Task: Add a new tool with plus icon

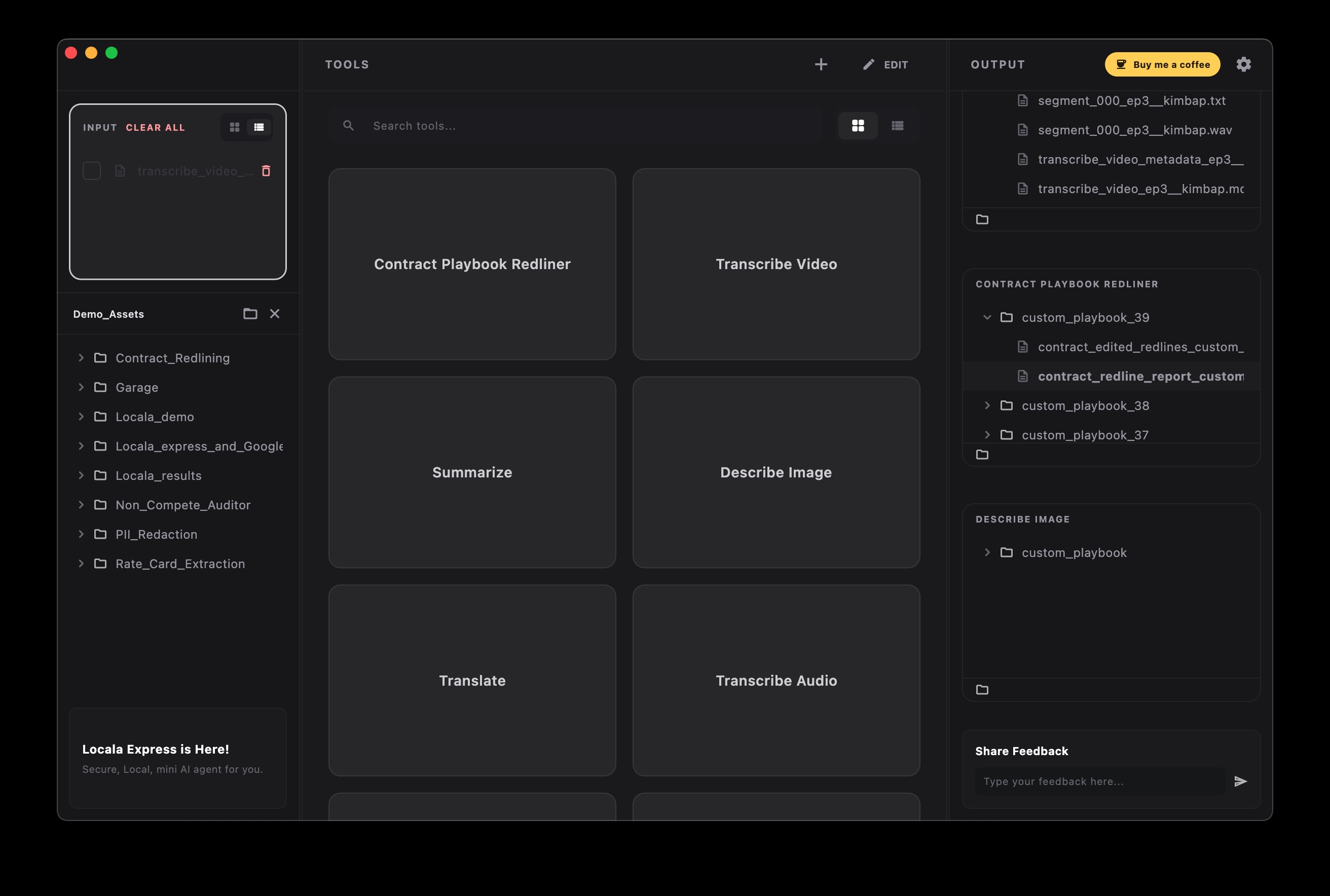Action: pyautogui.click(x=821, y=64)
